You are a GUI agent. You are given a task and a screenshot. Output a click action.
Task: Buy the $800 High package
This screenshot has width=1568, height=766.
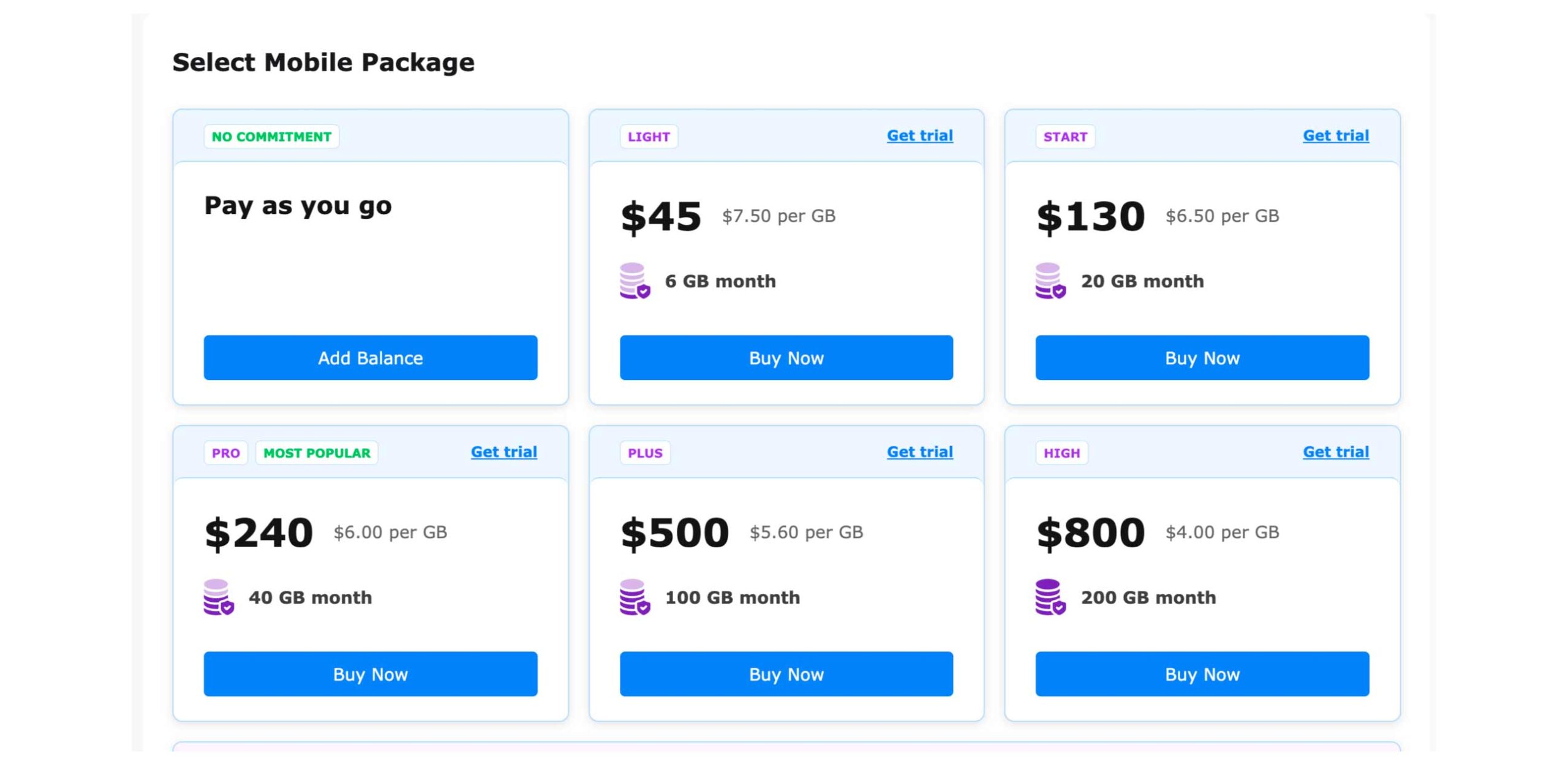coord(1202,674)
